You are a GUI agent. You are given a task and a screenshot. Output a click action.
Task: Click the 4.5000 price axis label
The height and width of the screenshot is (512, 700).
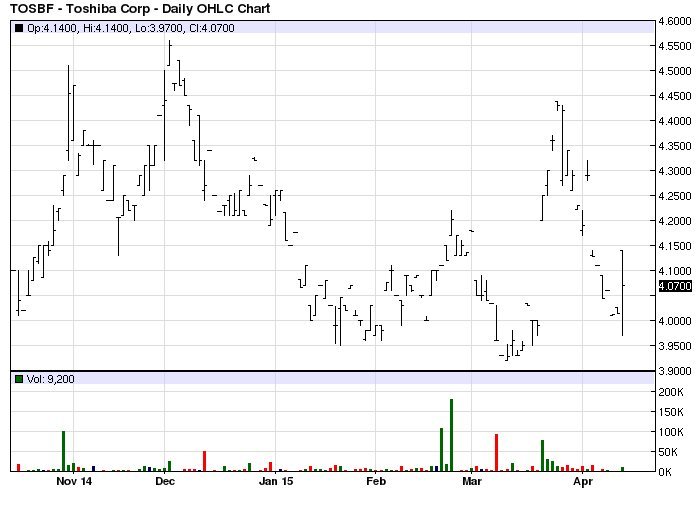675,71
